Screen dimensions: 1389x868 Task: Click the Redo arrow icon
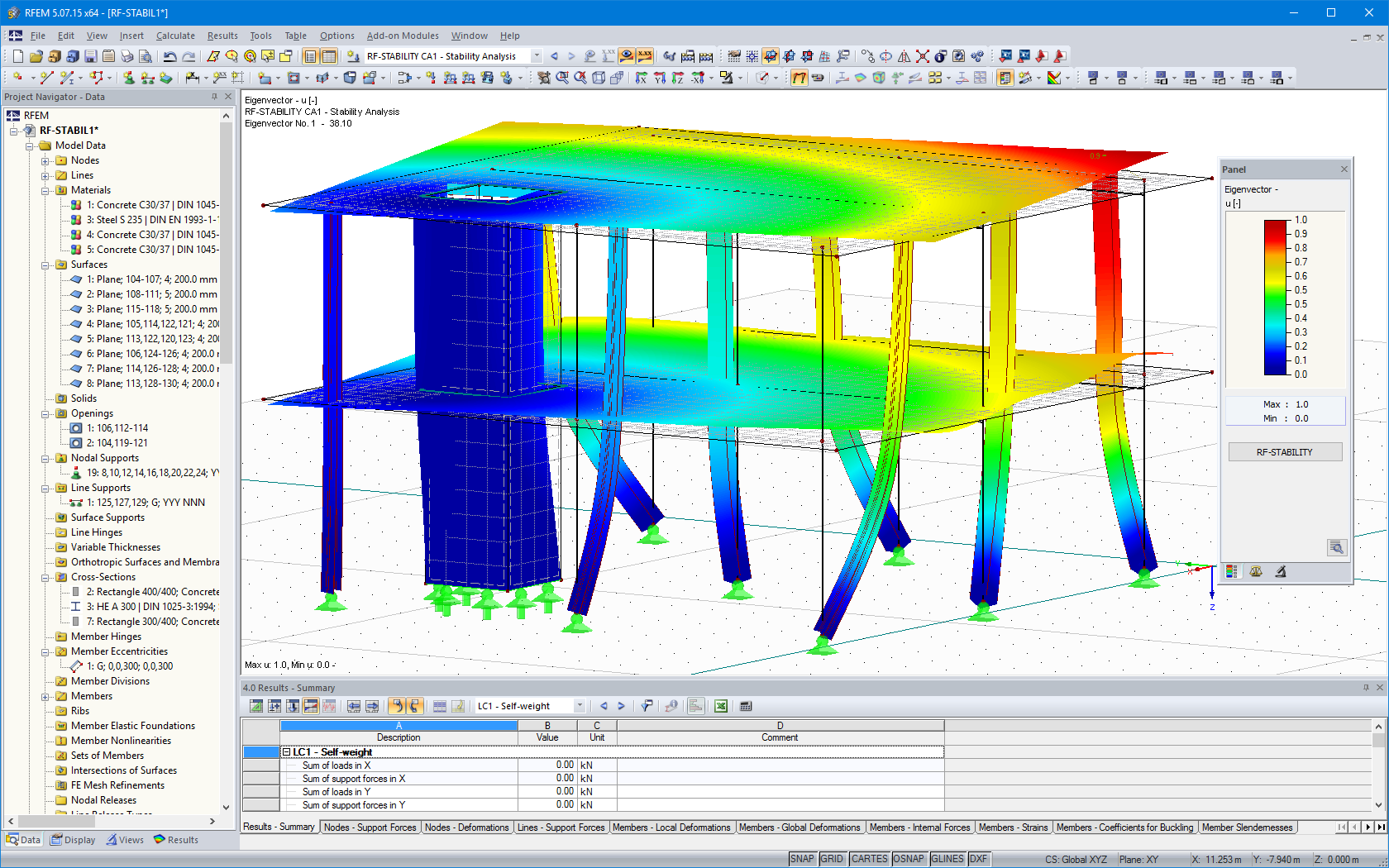[x=189, y=56]
